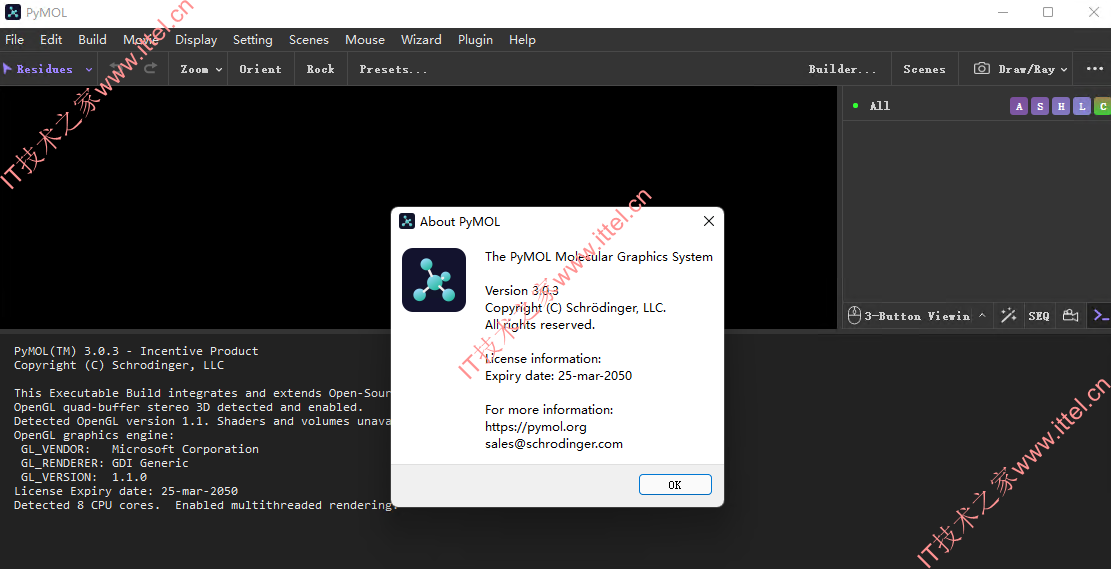Open the A (Action) menu for All
The image size is (1111, 569).
click(1019, 106)
